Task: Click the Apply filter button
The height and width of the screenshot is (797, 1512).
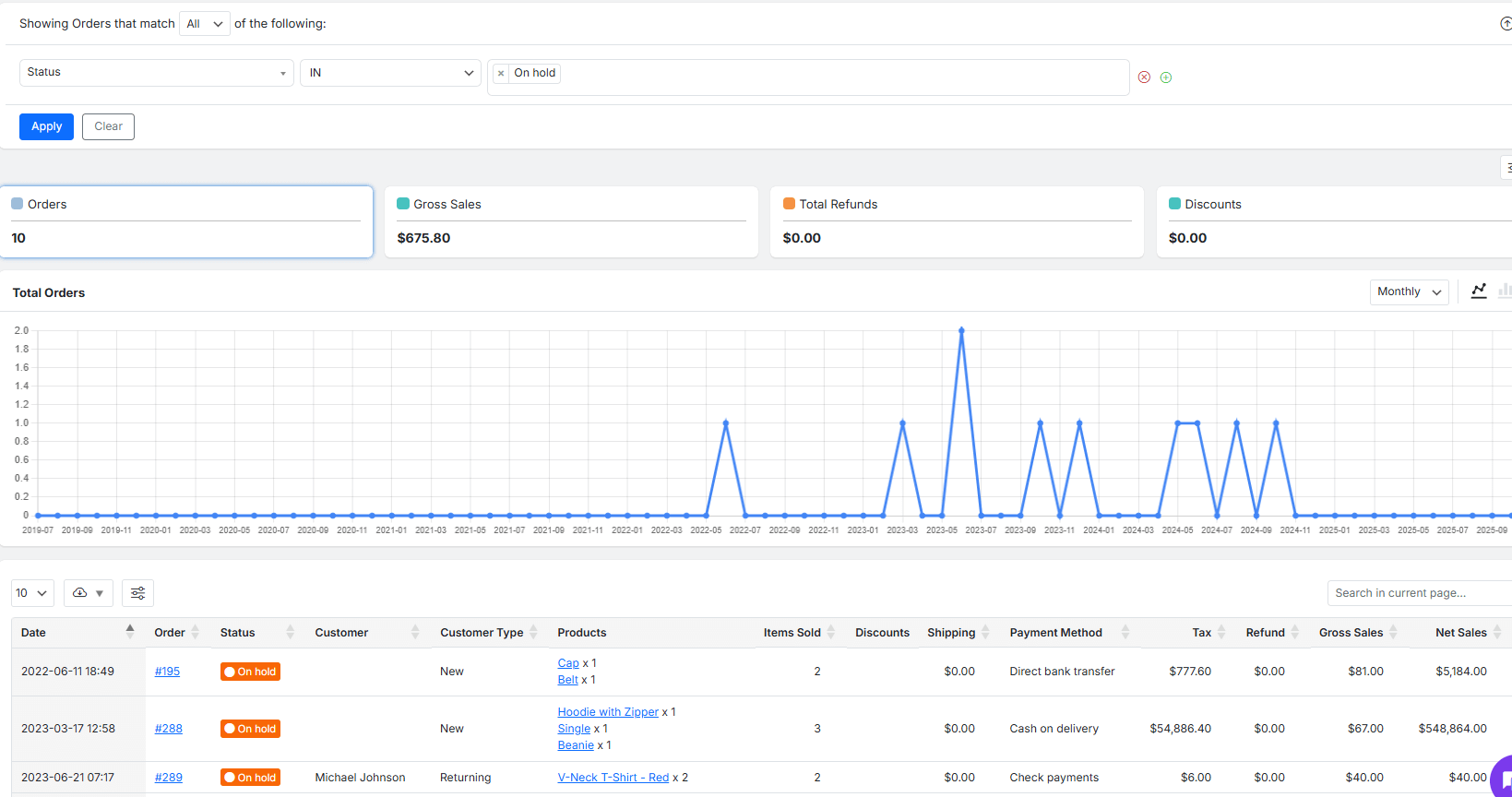Action: tap(46, 126)
